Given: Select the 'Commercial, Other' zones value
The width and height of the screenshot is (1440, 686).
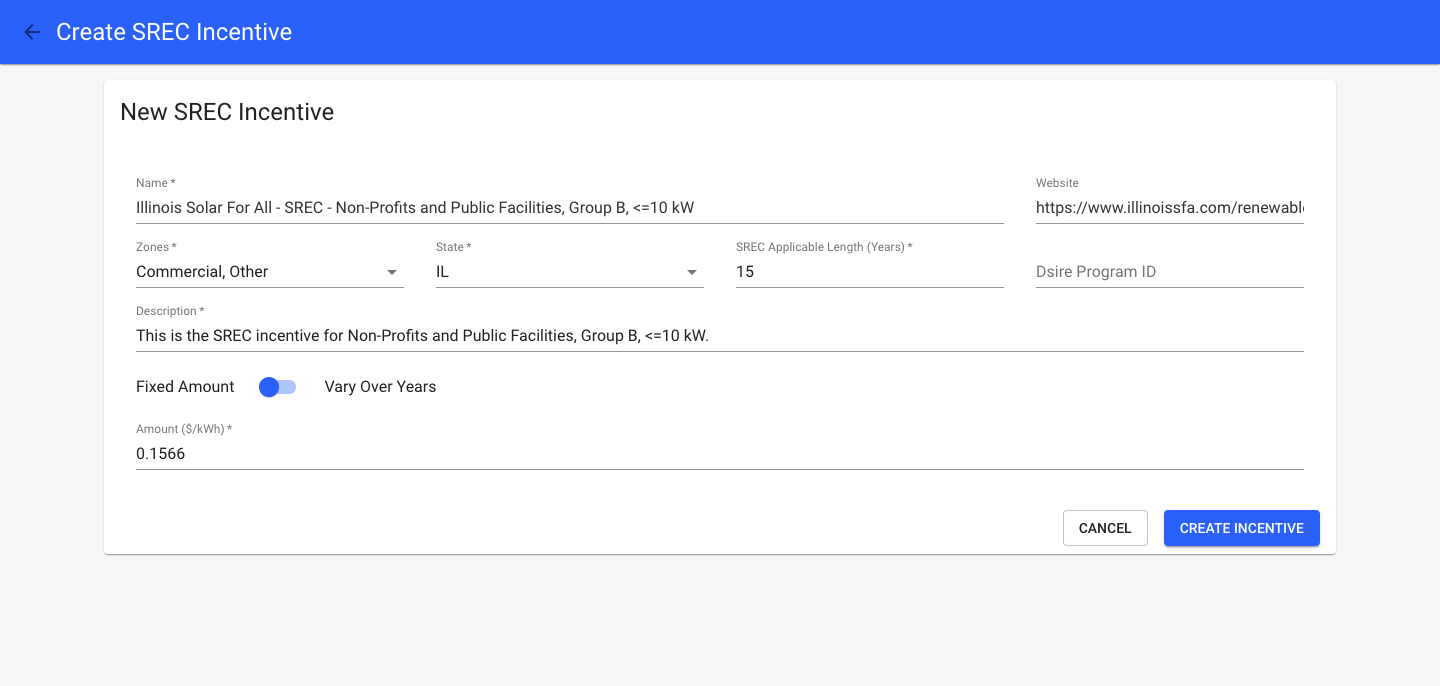Looking at the screenshot, I should (x=202, y=272).
